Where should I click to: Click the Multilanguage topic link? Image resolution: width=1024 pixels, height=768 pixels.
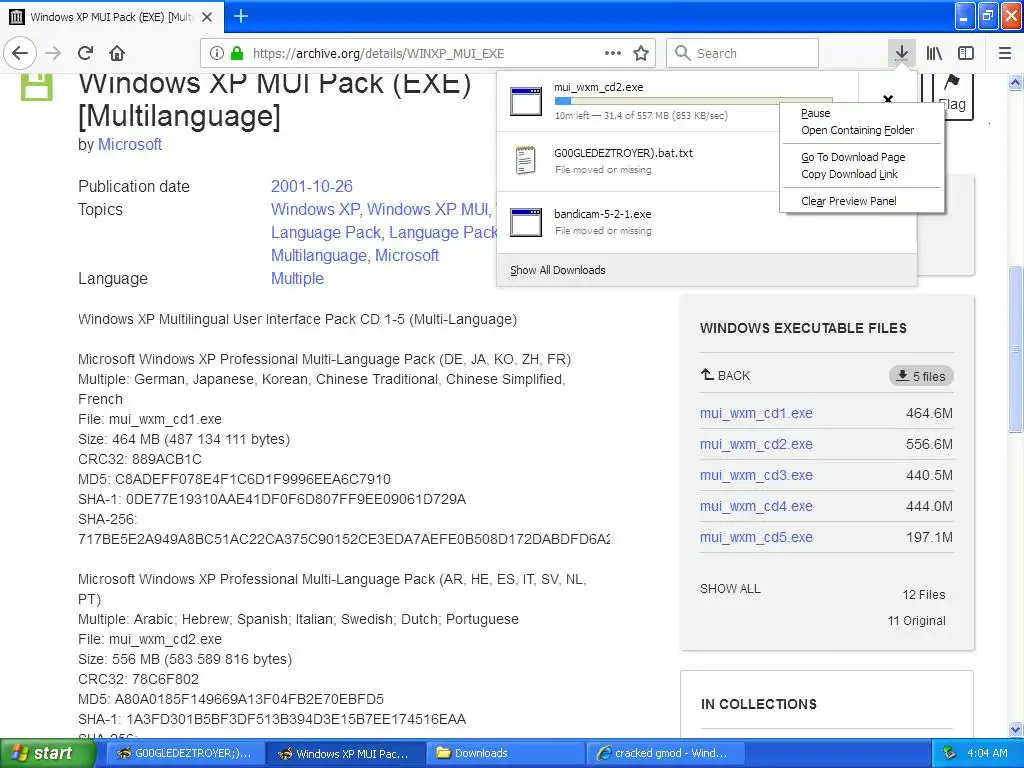[x=318, y=255]
